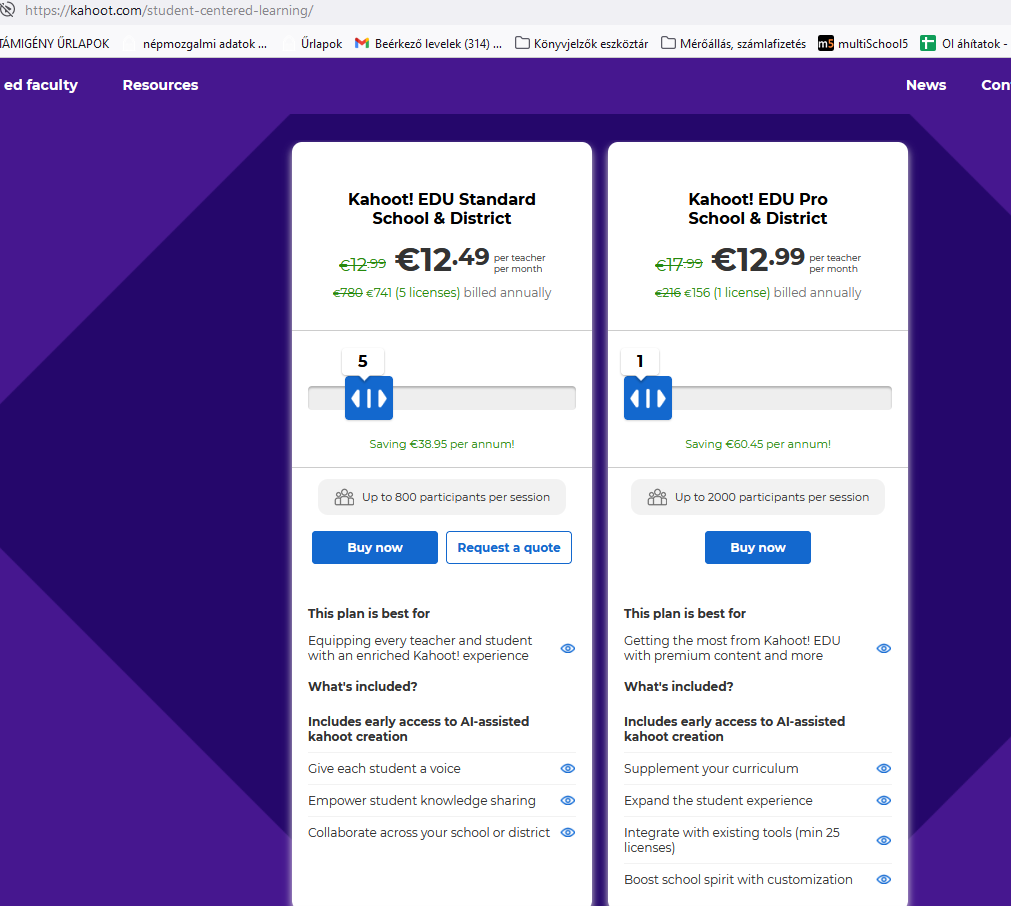Click the Kahoot! EDU Standard plan title

tap(442, 208)
